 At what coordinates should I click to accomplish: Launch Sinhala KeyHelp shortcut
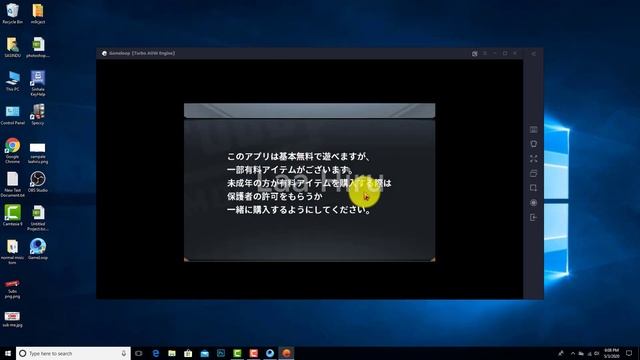pos(38,83)
